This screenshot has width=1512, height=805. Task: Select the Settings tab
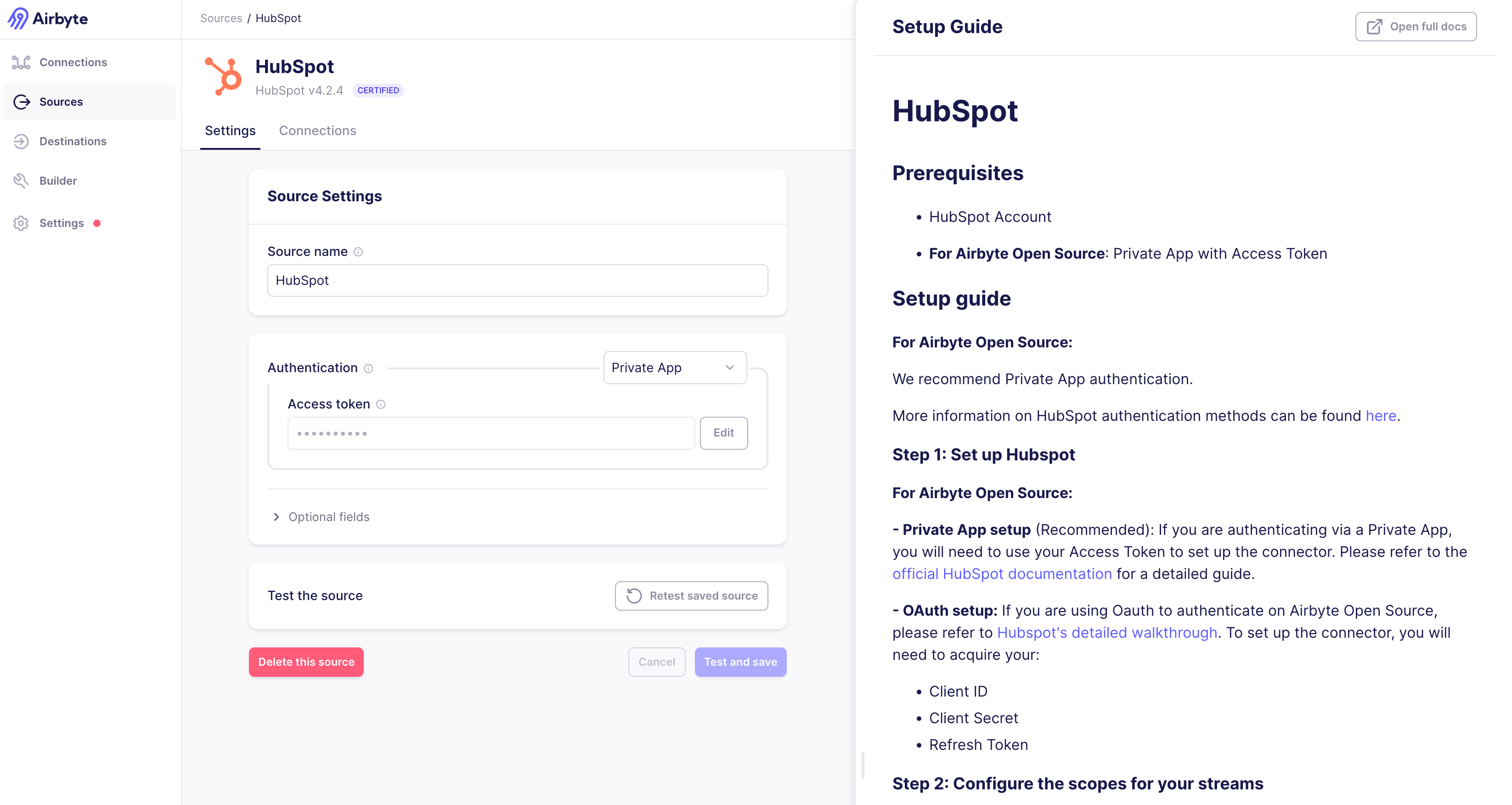[x=230, y=130]
